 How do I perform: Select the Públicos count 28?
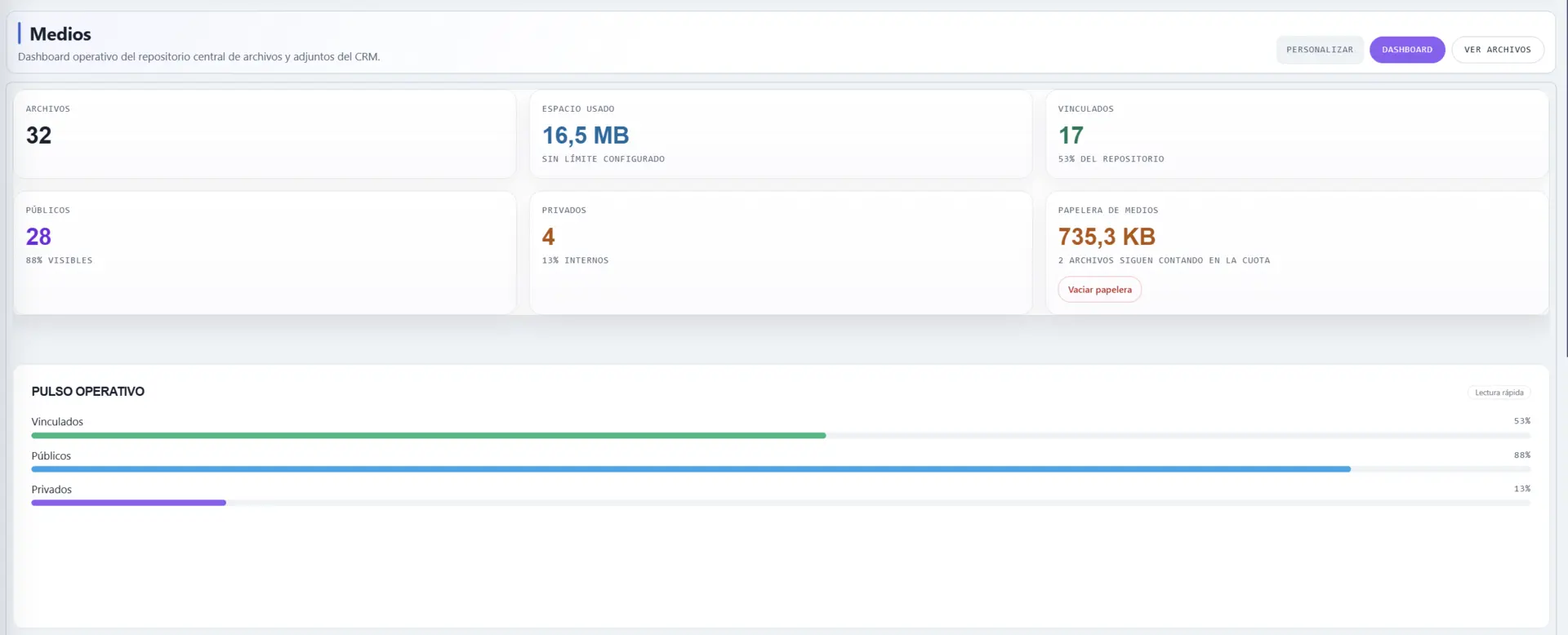[38, 237]
